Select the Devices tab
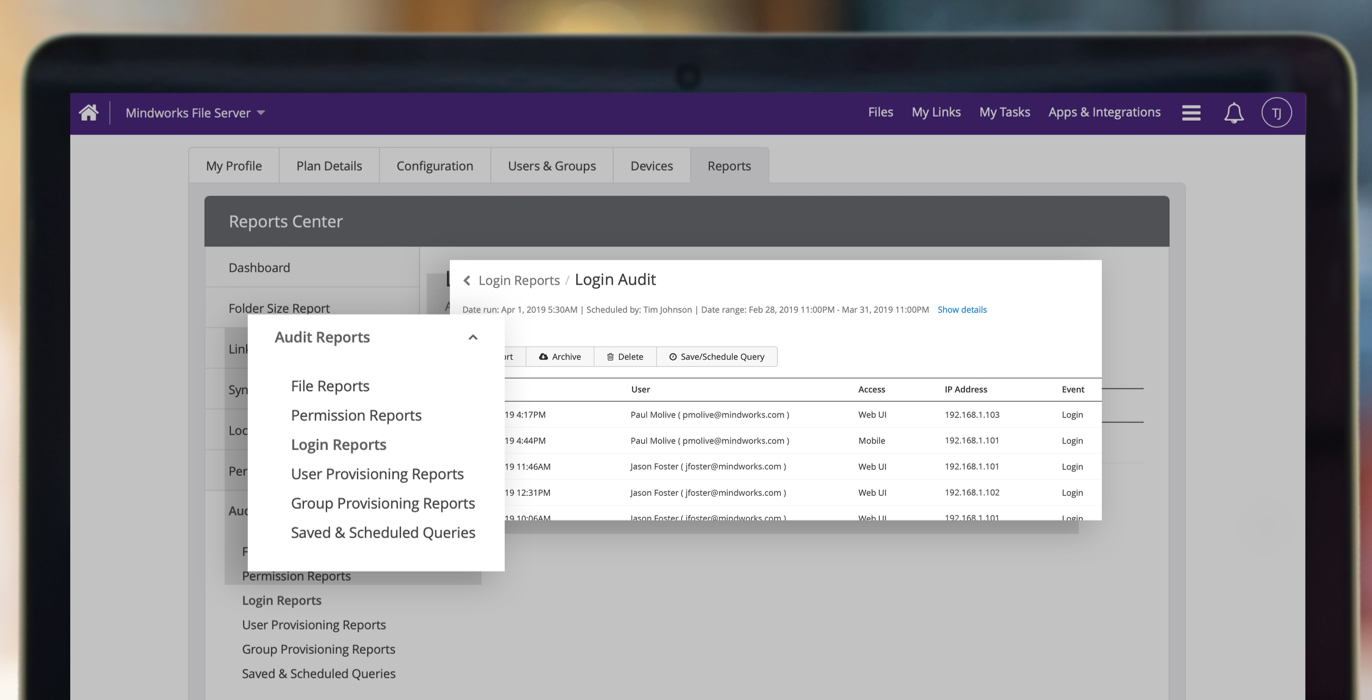Screen dimensions: 1372x700 (651, 166)
